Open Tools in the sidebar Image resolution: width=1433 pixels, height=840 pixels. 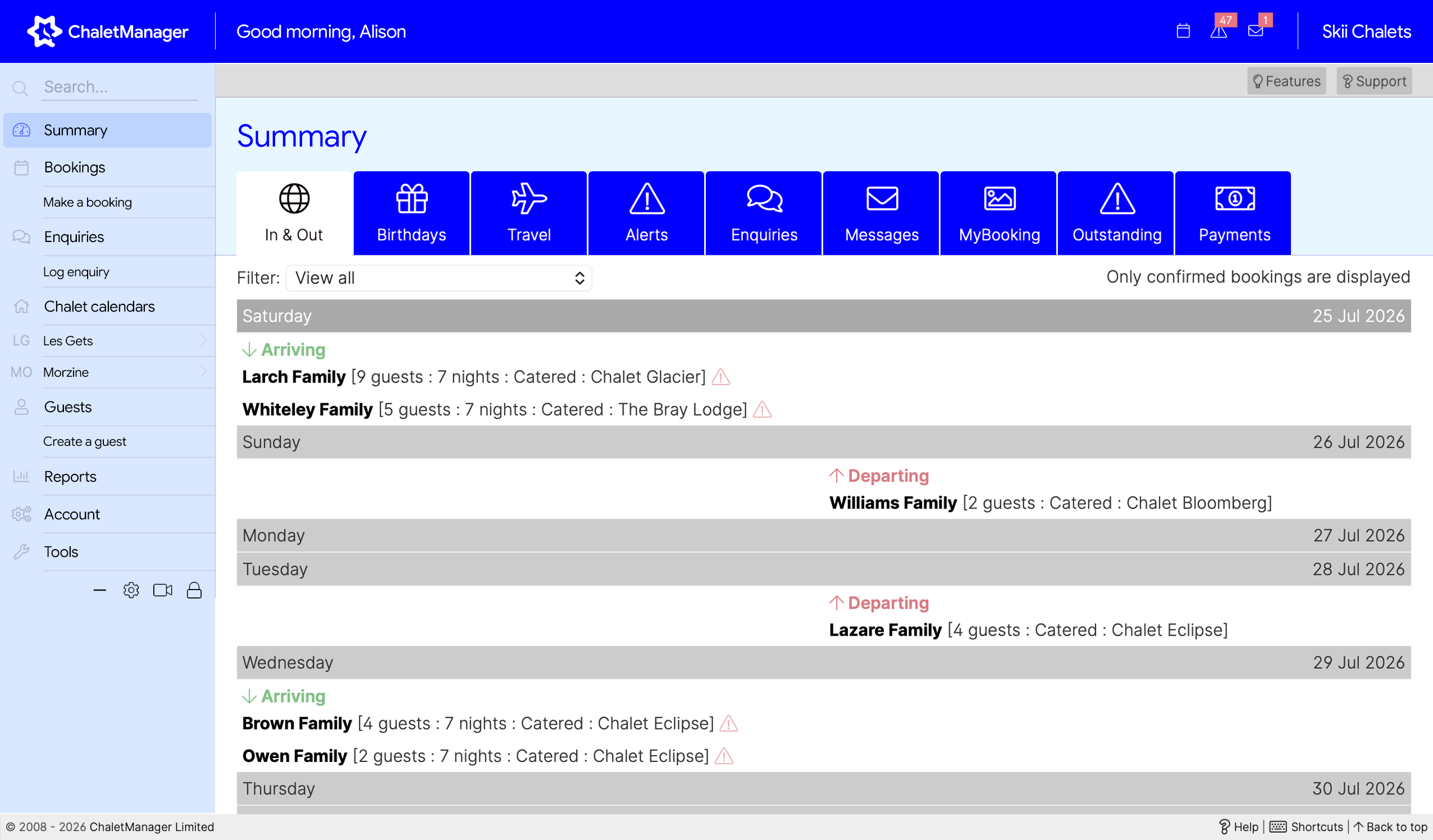click(61, 551)
